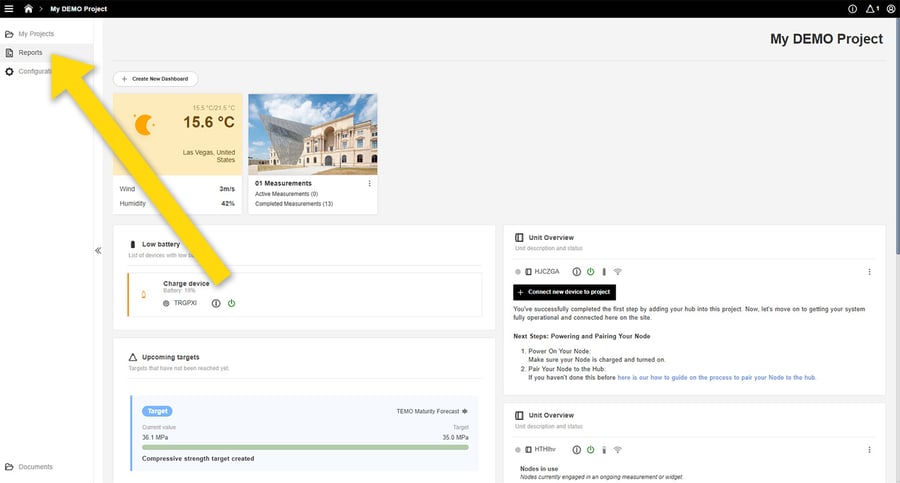This screenshot has height=483, width=900.
Task: Open Reports in the sidebar
Action: (x=30, y=52)
